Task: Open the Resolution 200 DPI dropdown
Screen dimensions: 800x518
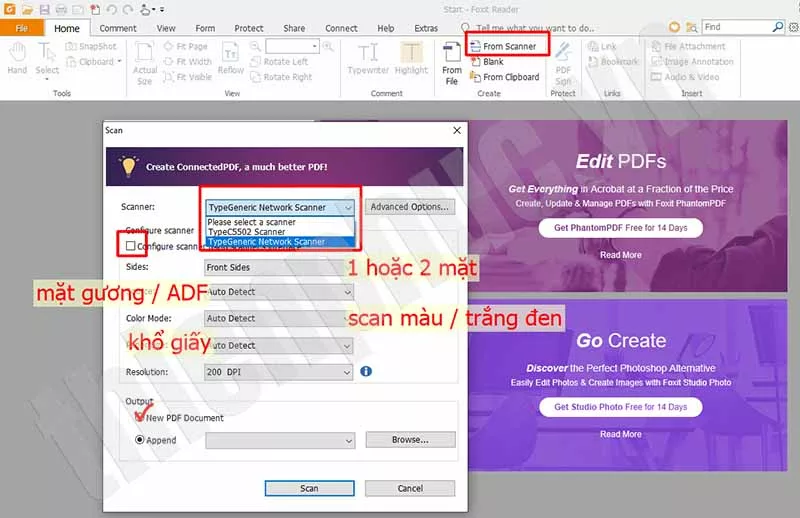Action: 279,371
